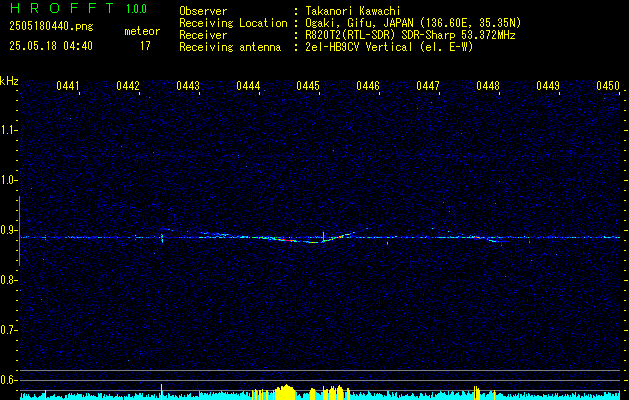Click the 0443 time marker
Image resolution: width=629 pixels, height=400 pixels.
[188, 86]
